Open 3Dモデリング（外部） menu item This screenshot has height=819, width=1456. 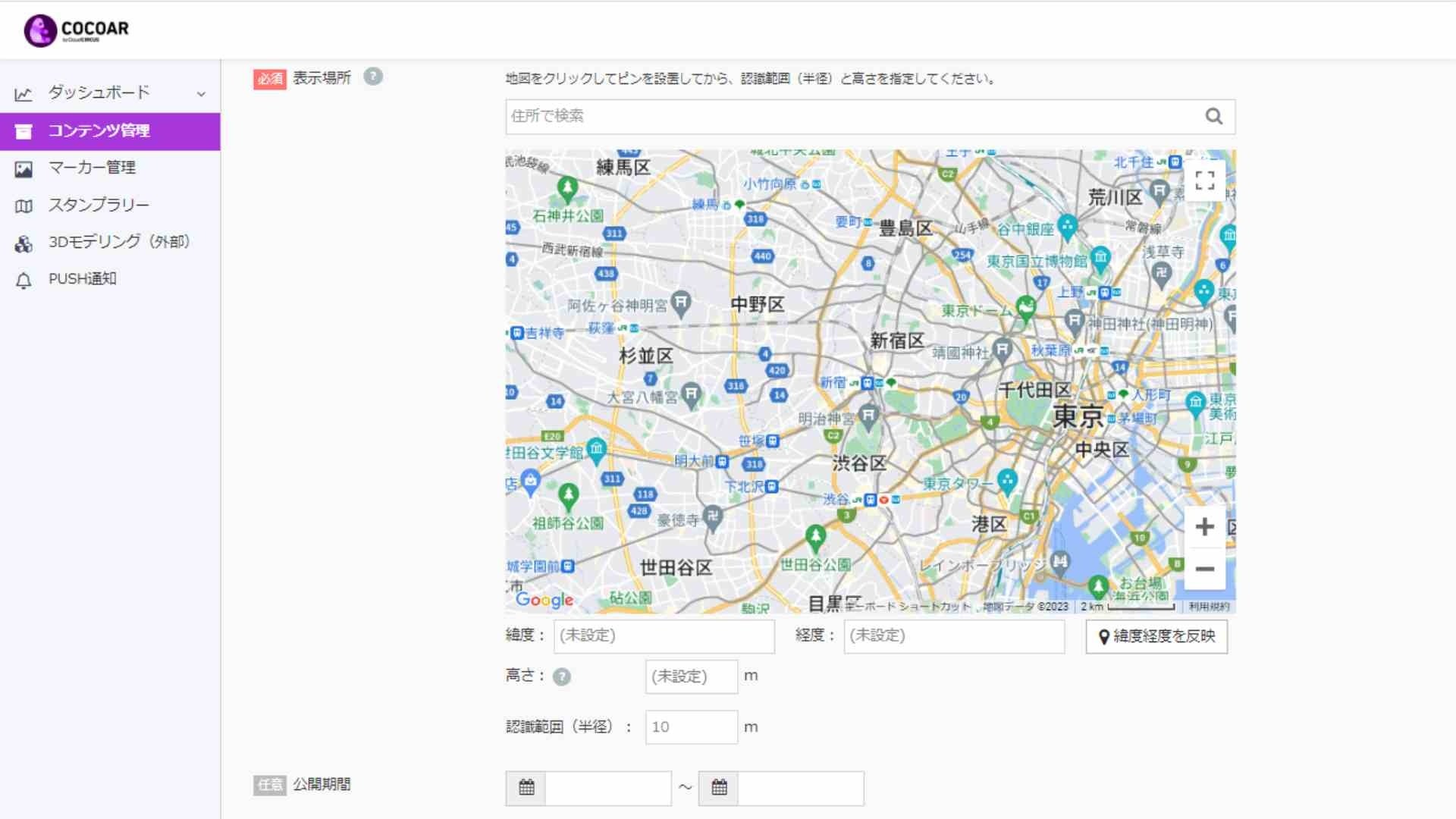118,242
